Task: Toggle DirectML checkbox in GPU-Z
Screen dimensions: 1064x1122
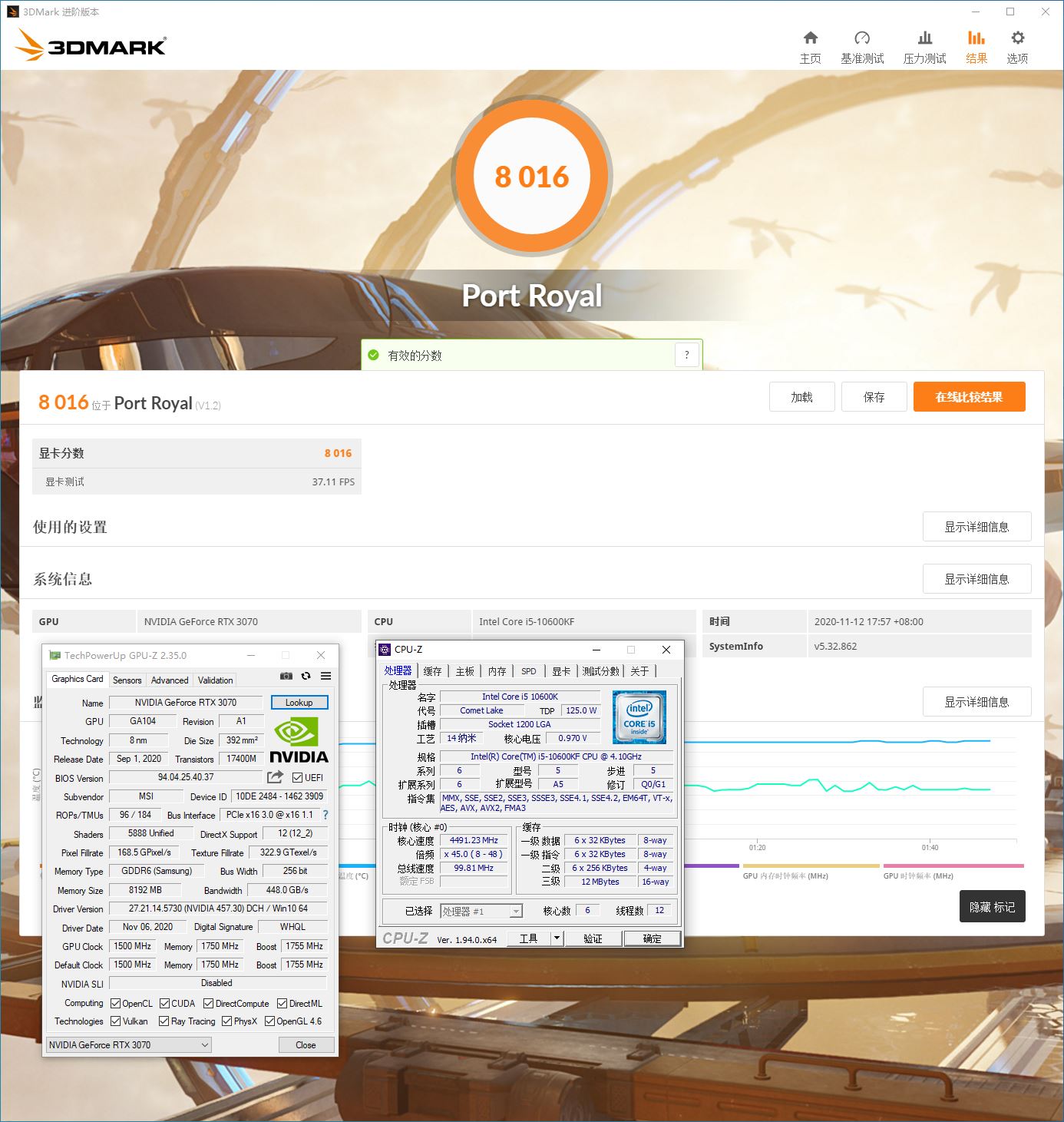Action: 283,1004
